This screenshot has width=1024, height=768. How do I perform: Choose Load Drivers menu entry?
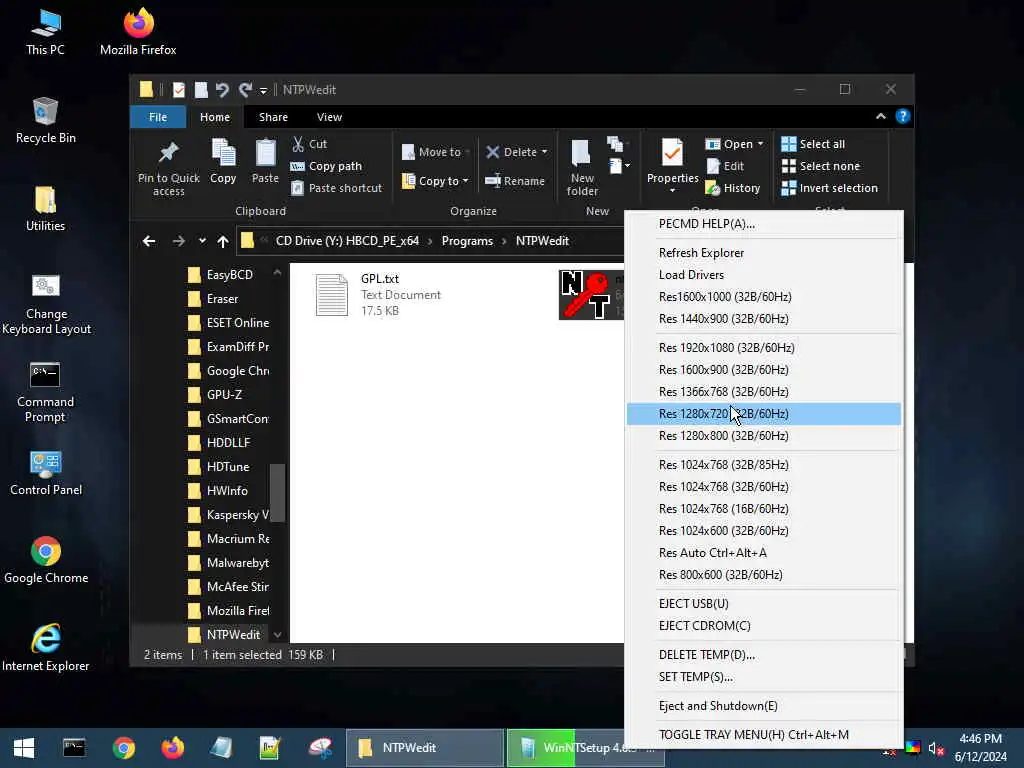(763, 275)
